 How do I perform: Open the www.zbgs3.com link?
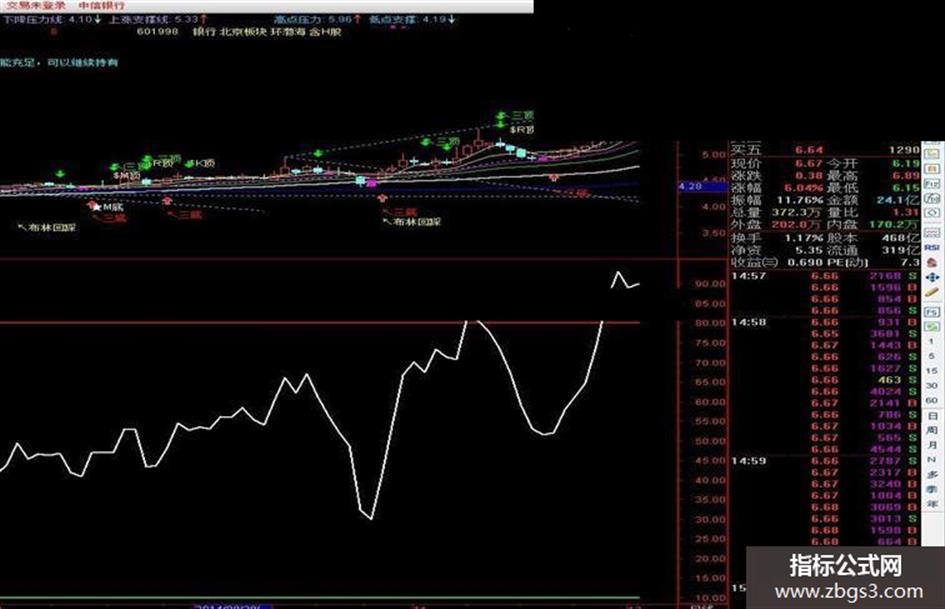pos(849,591)
